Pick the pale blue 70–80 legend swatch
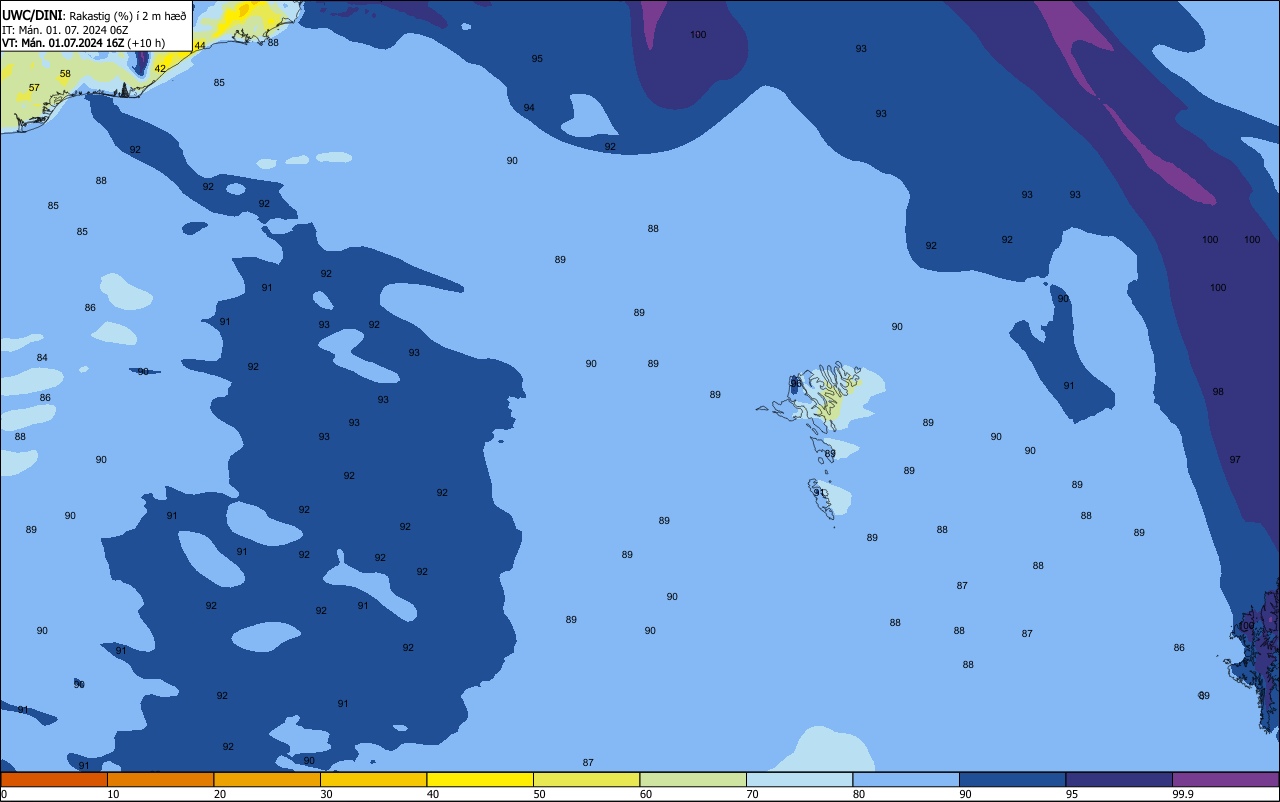The width and height of the screenshot is (1280, 802). [x=799, y=779]
